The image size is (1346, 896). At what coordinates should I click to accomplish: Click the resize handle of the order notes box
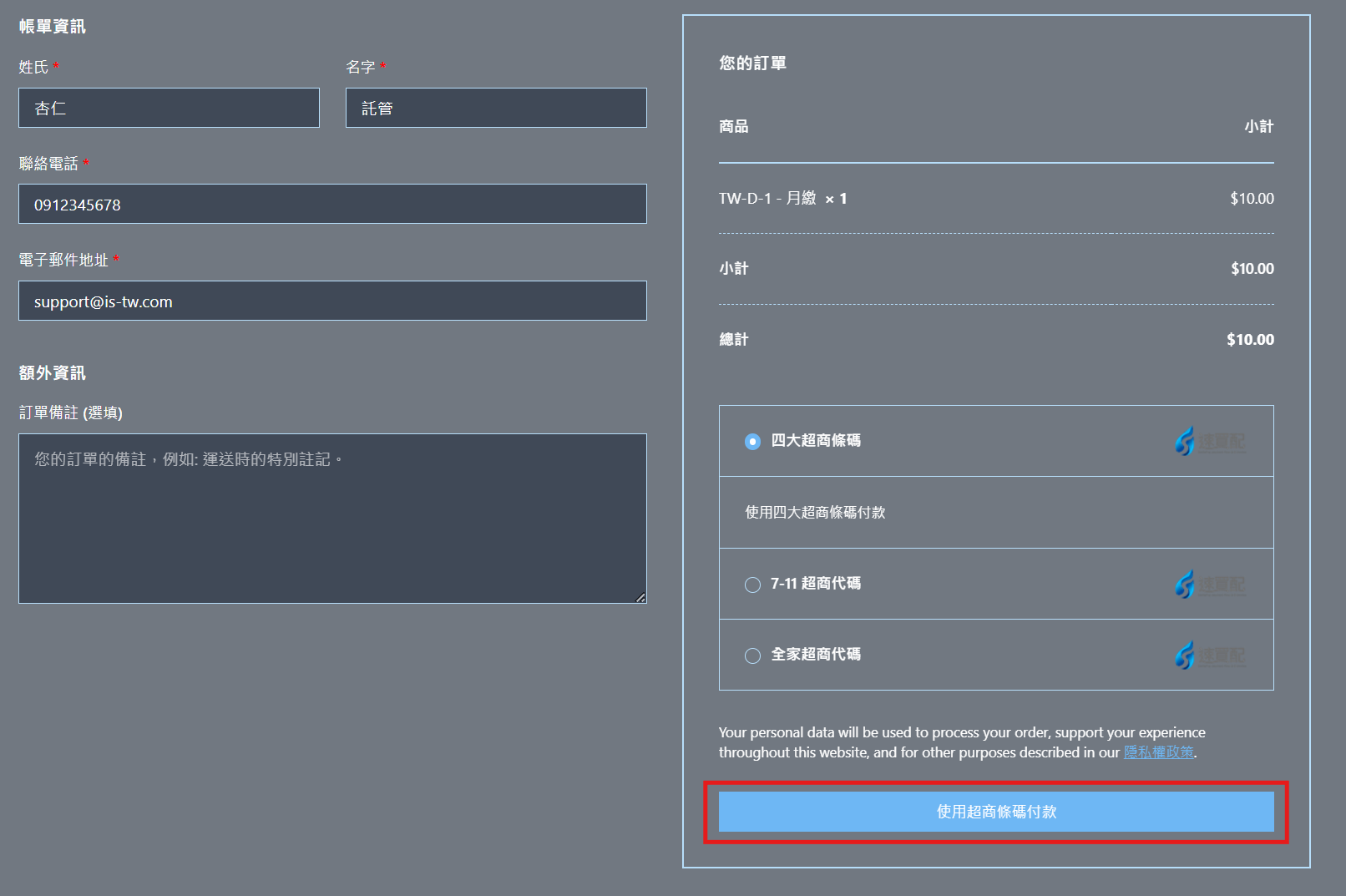point(640,597)
